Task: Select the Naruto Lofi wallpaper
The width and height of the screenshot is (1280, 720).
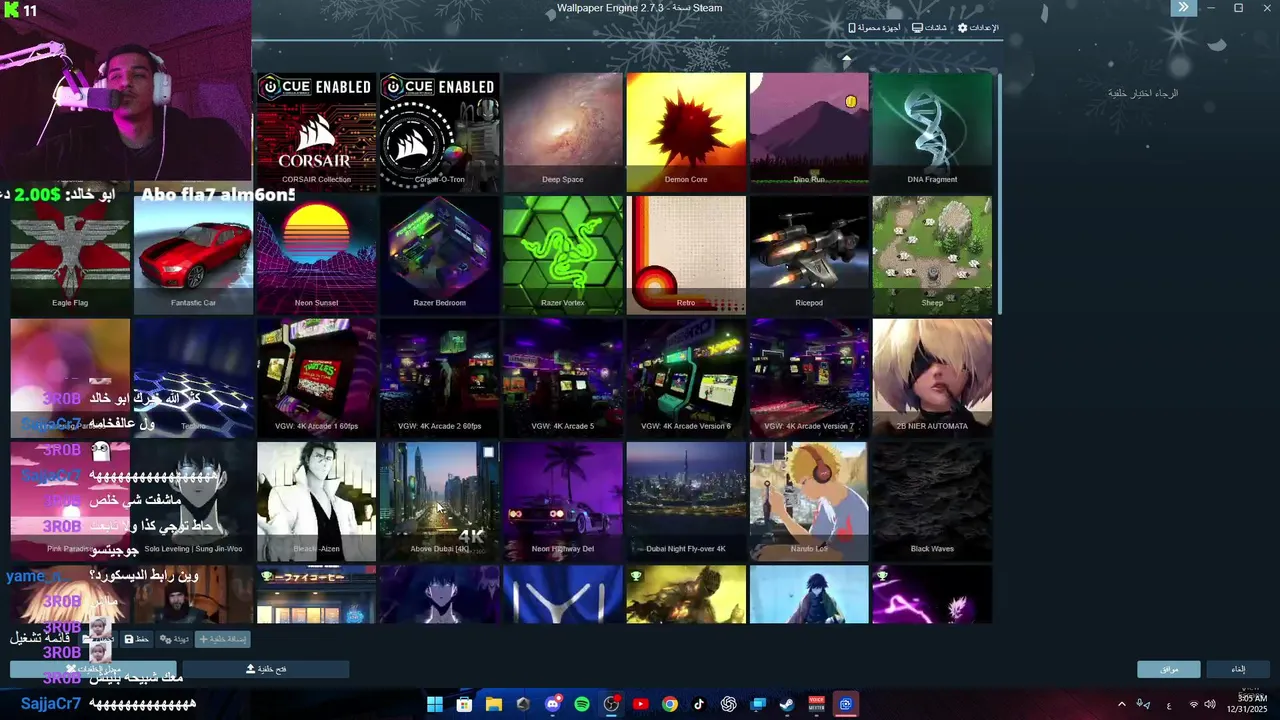Action: point(809,501)
